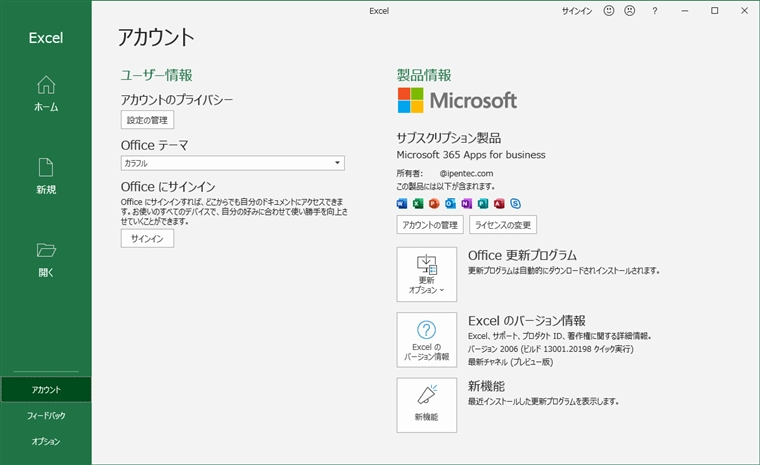The image size is (760, 465).
Task: Select アカウント in the sidebar
Action: pyautogui.click(x=46, y=390)
